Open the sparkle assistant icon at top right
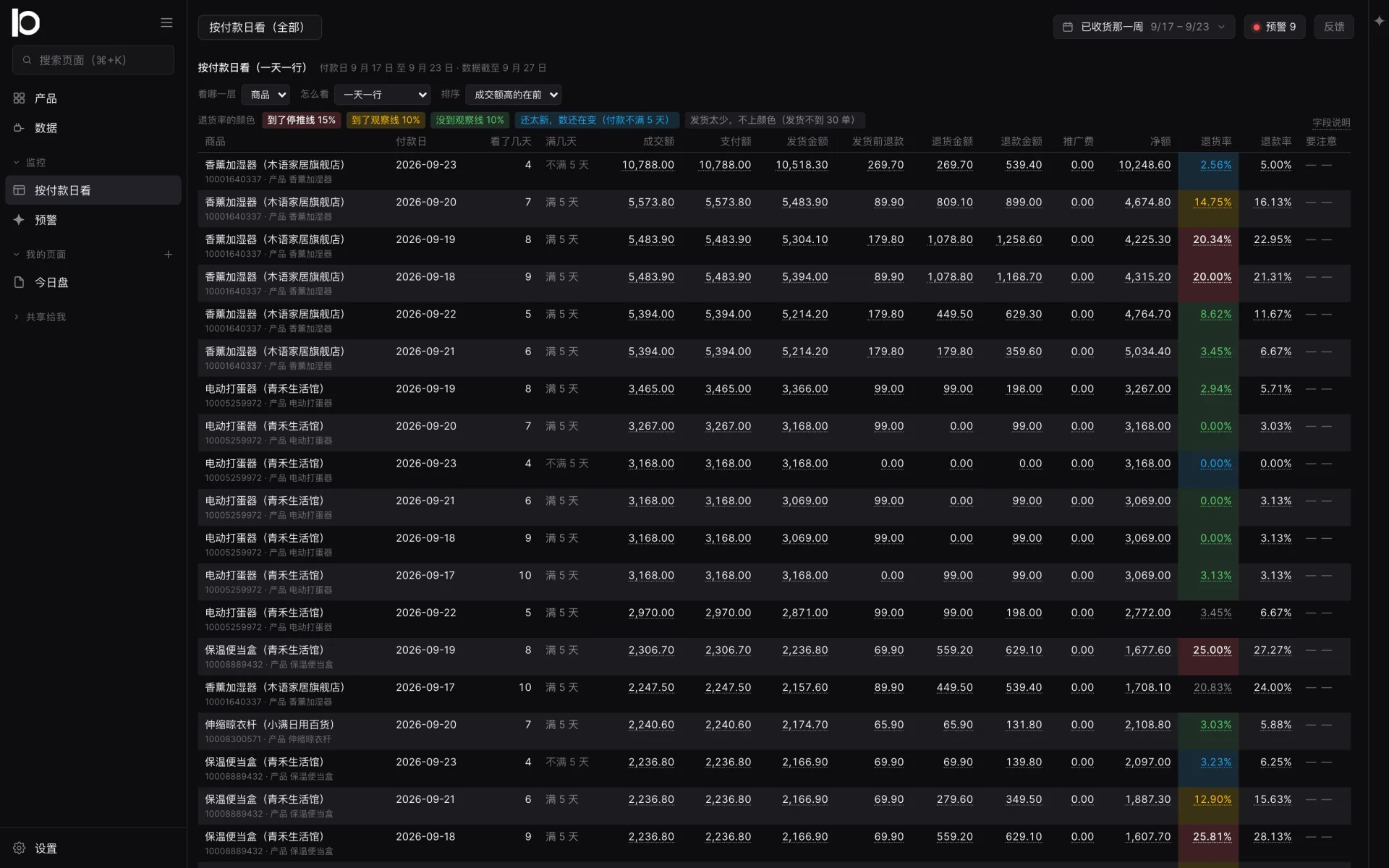Viewport: 1389px width, 868px height. click(1379, 21)
